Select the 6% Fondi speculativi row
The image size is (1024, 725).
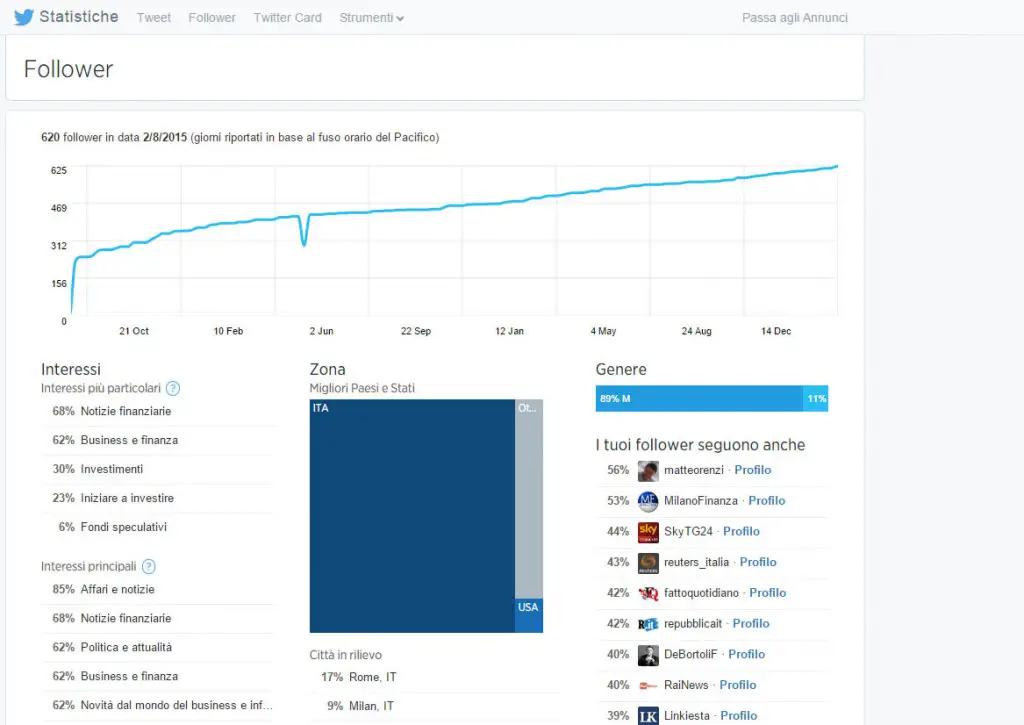tap(159, 527)
